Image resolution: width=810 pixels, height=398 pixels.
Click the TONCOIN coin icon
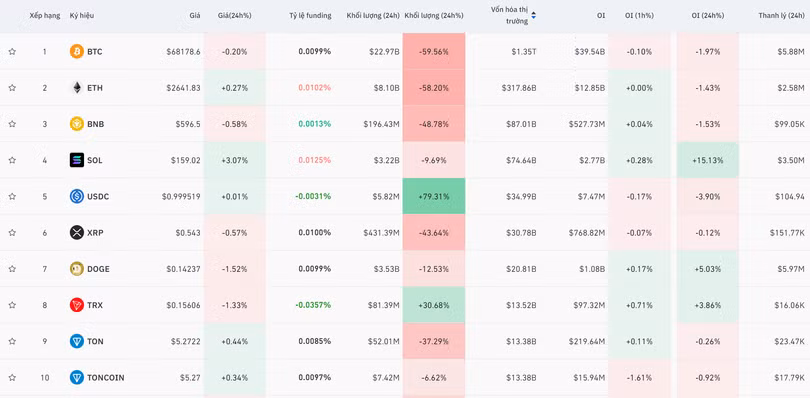tap(76, 377)
